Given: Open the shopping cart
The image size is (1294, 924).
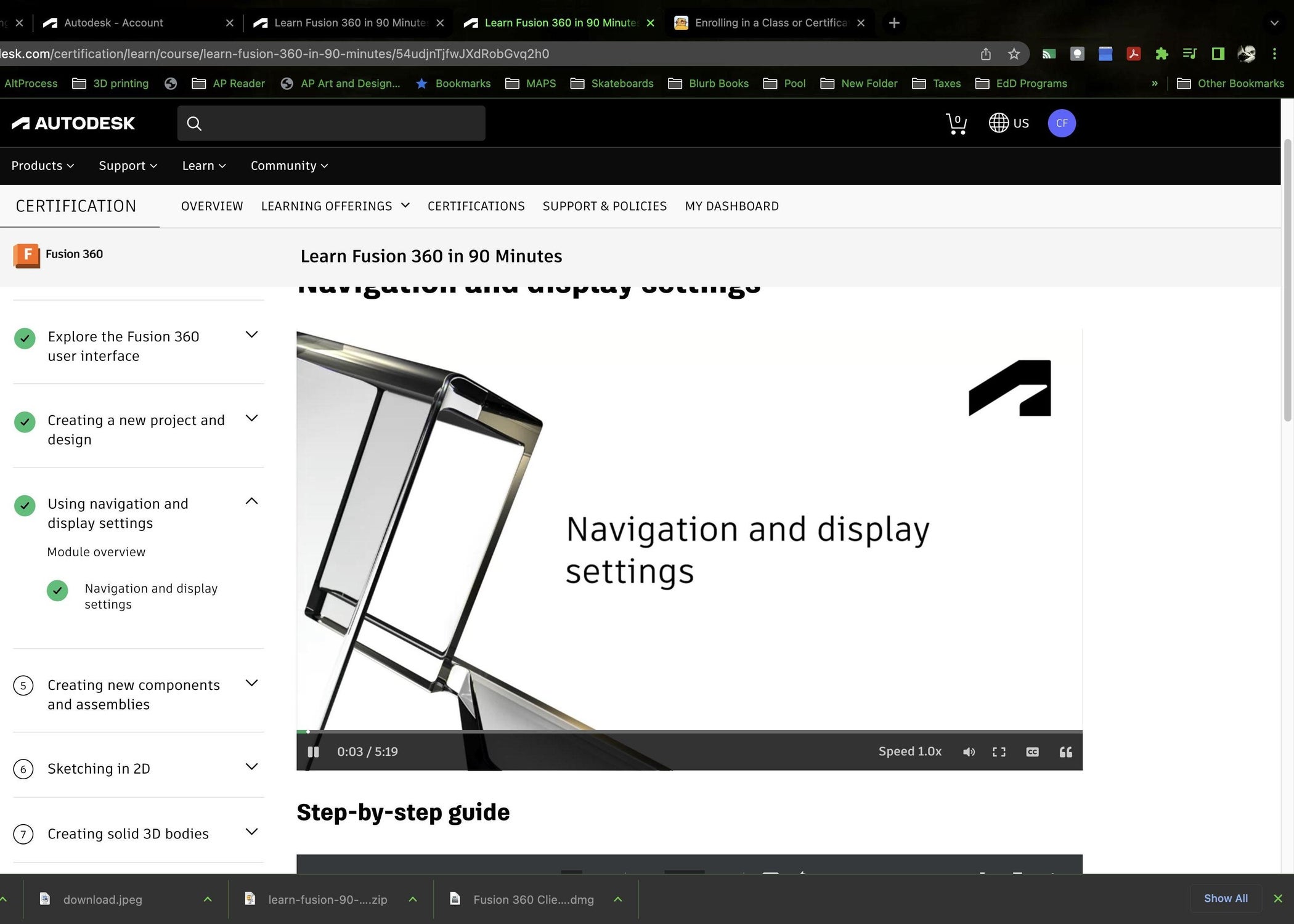Looking at the screenshot, I should pos(956,123).
